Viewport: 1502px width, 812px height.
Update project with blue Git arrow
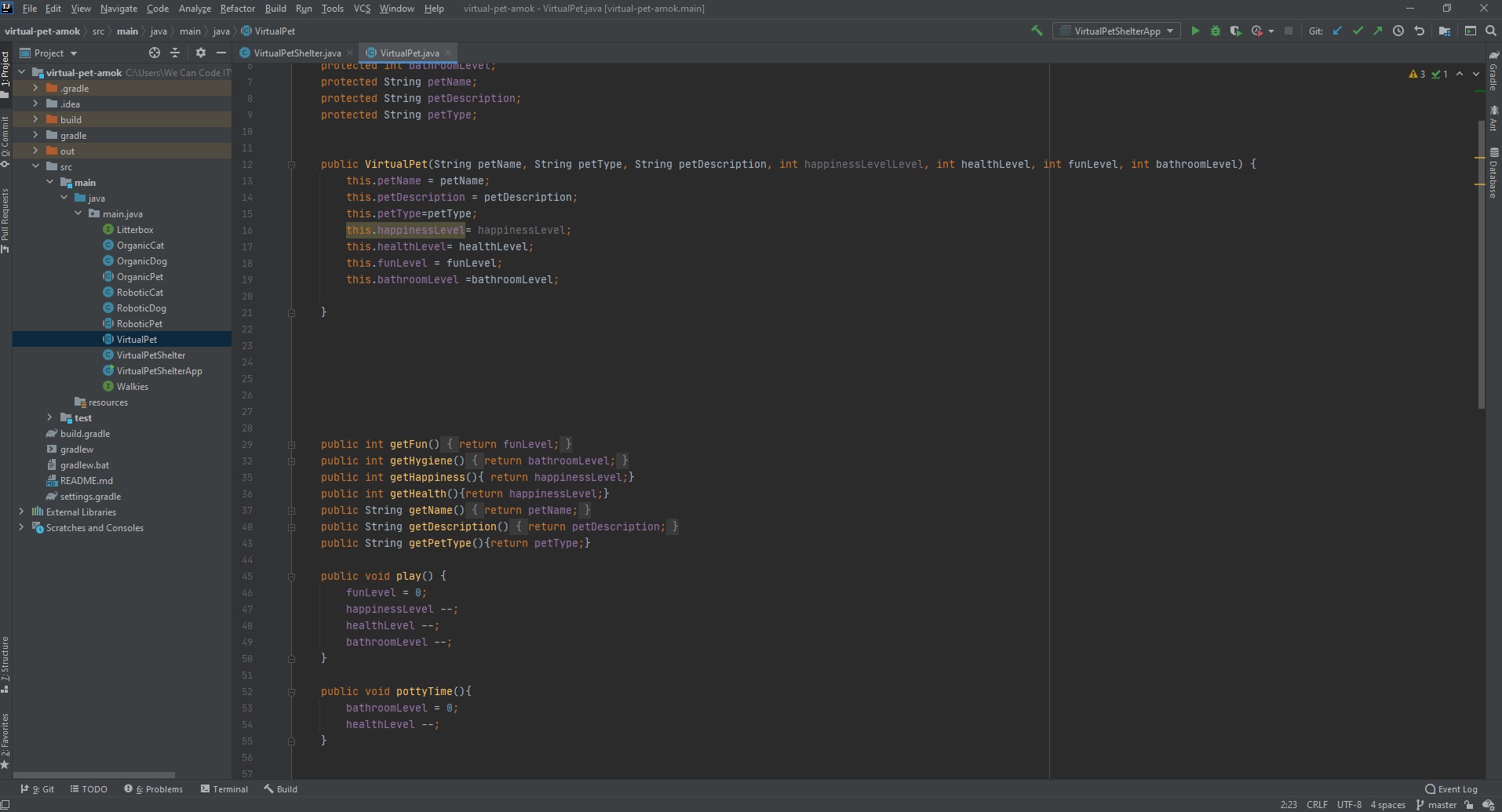click(x=1337, y=31)
